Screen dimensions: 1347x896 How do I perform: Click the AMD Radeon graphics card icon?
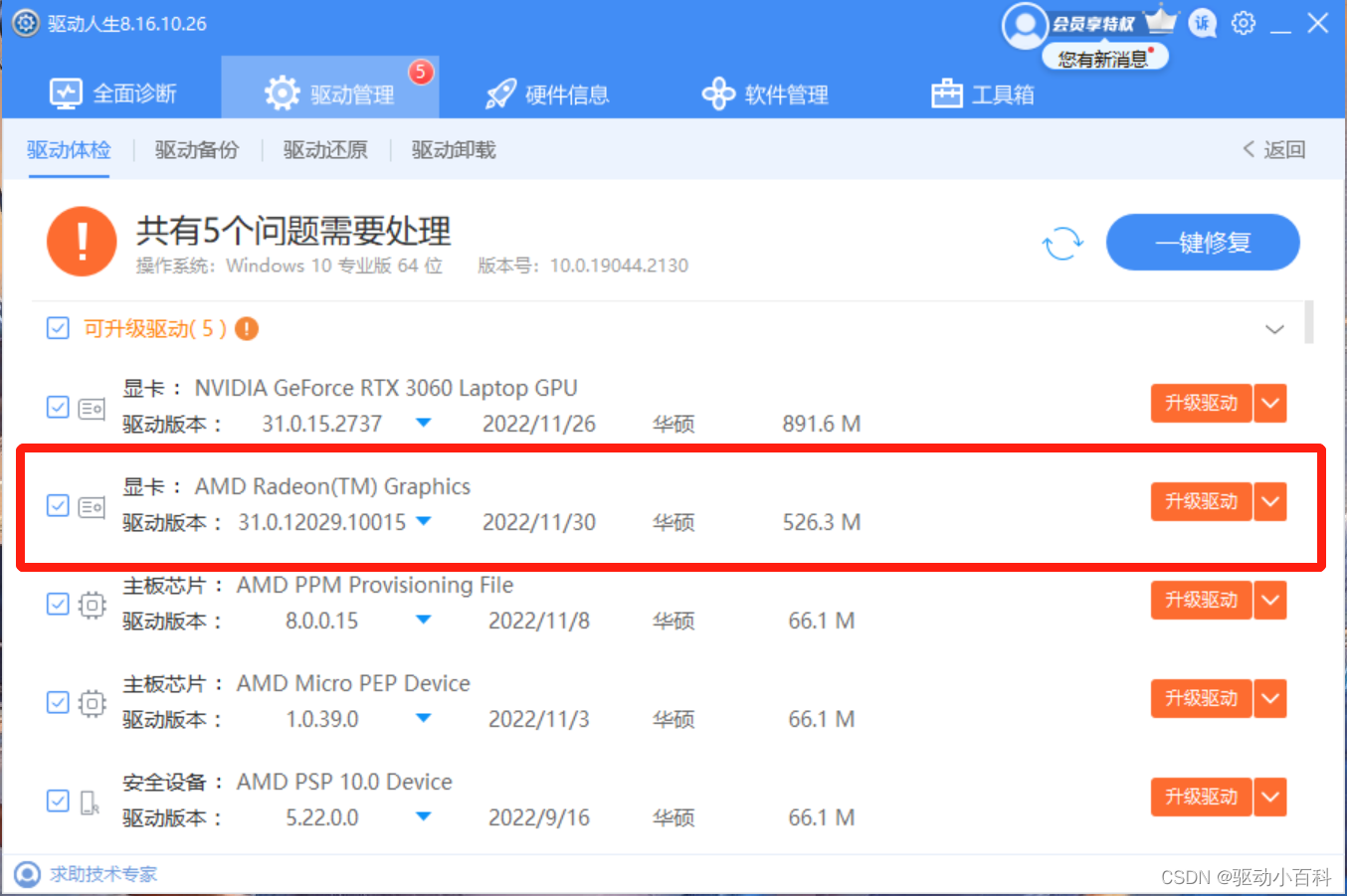tap(92, 506)
